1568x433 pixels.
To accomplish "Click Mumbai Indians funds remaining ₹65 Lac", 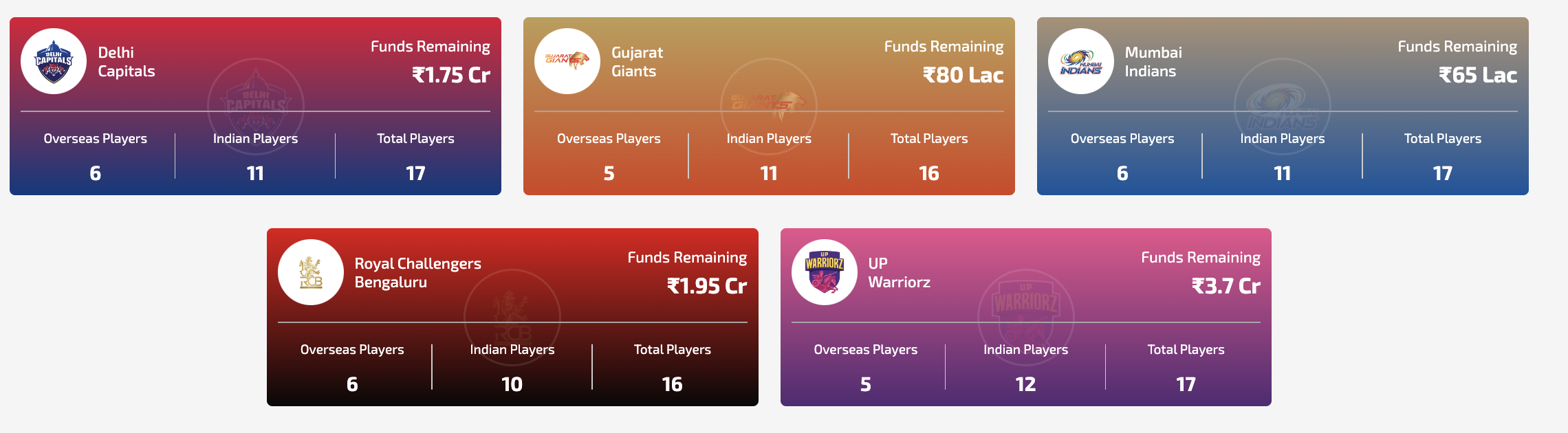I will pos(1477,75).
